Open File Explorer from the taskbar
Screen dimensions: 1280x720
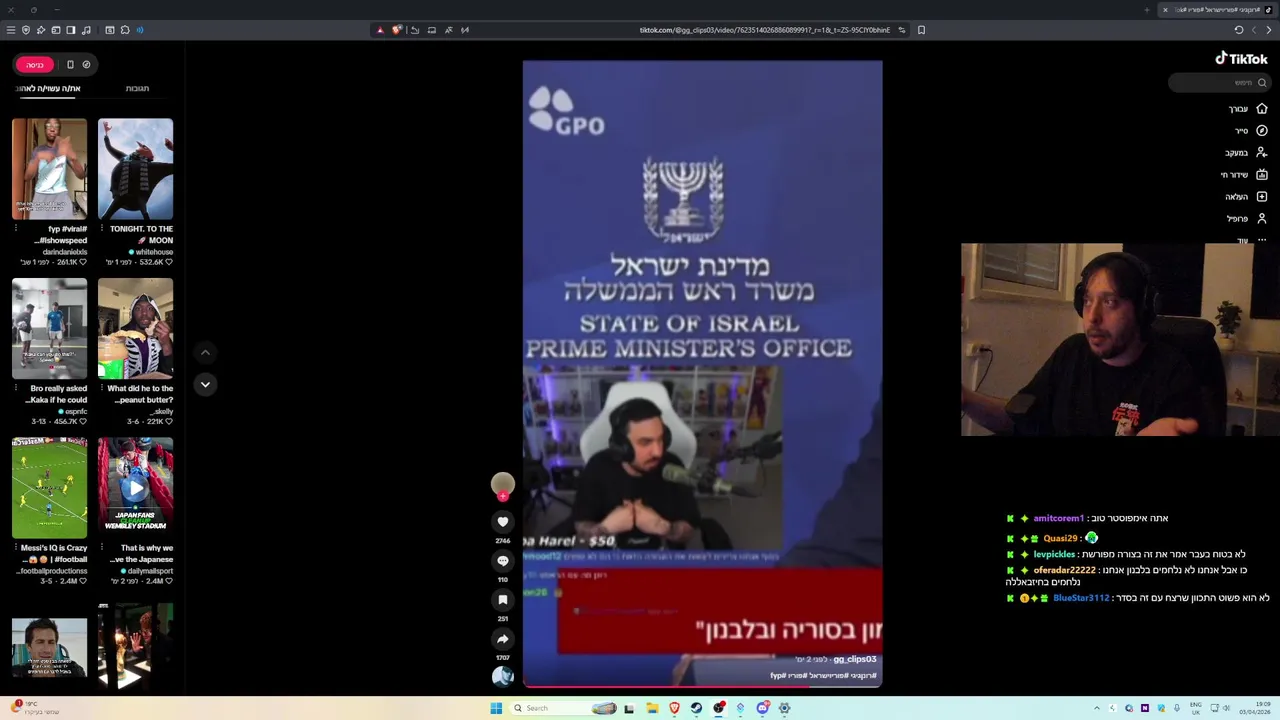click(652, 708)
